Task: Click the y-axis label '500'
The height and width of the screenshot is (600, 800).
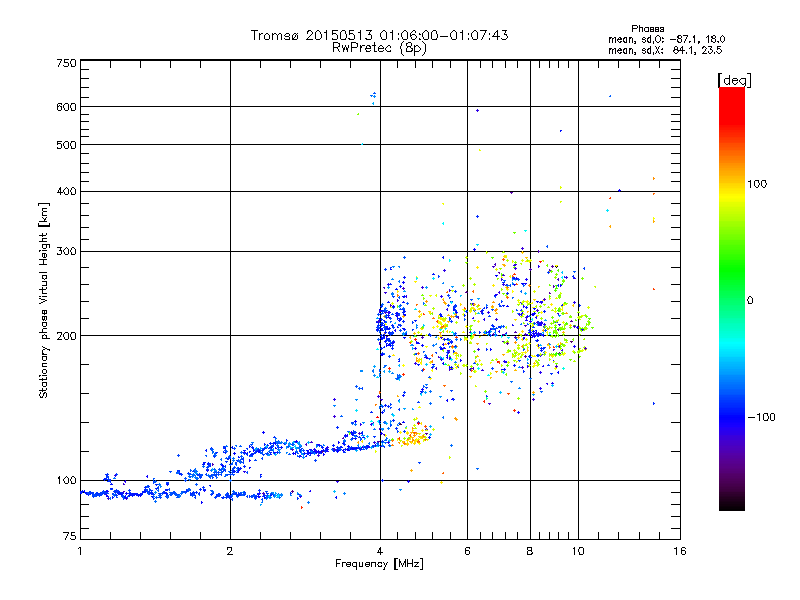Action: pos(66,145)
